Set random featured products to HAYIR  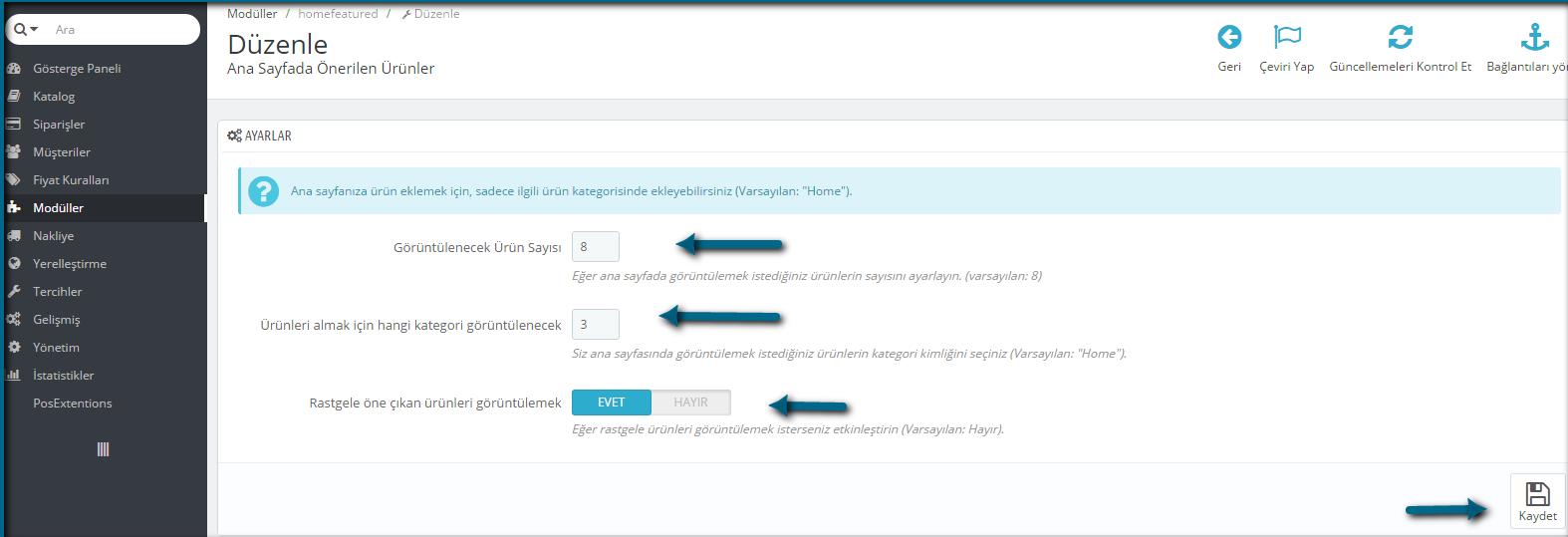coord(690,403)
